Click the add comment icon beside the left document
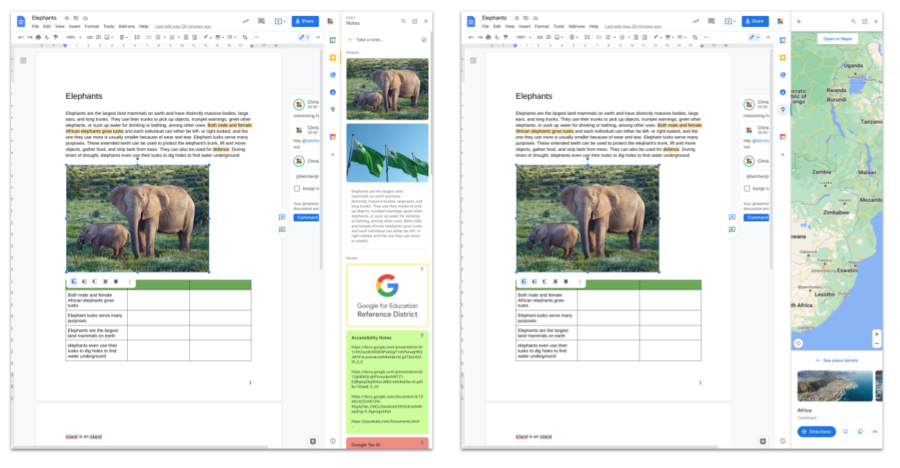This screenshot has width=900, height=468. (x=282, y=217)
